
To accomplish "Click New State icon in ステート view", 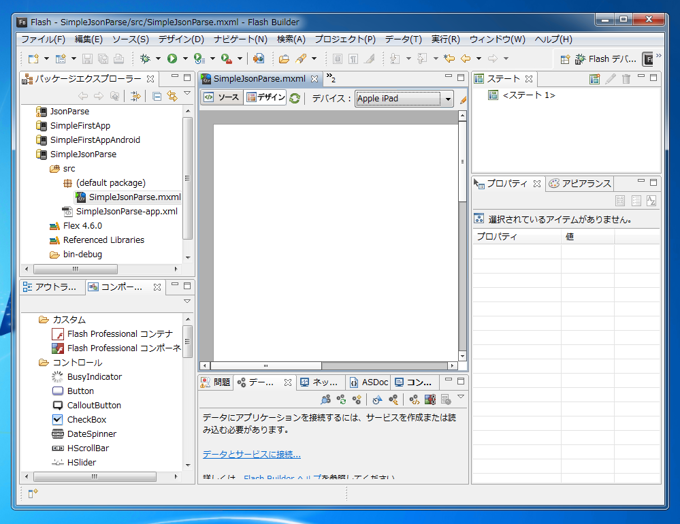I will [x=595, y=79].
